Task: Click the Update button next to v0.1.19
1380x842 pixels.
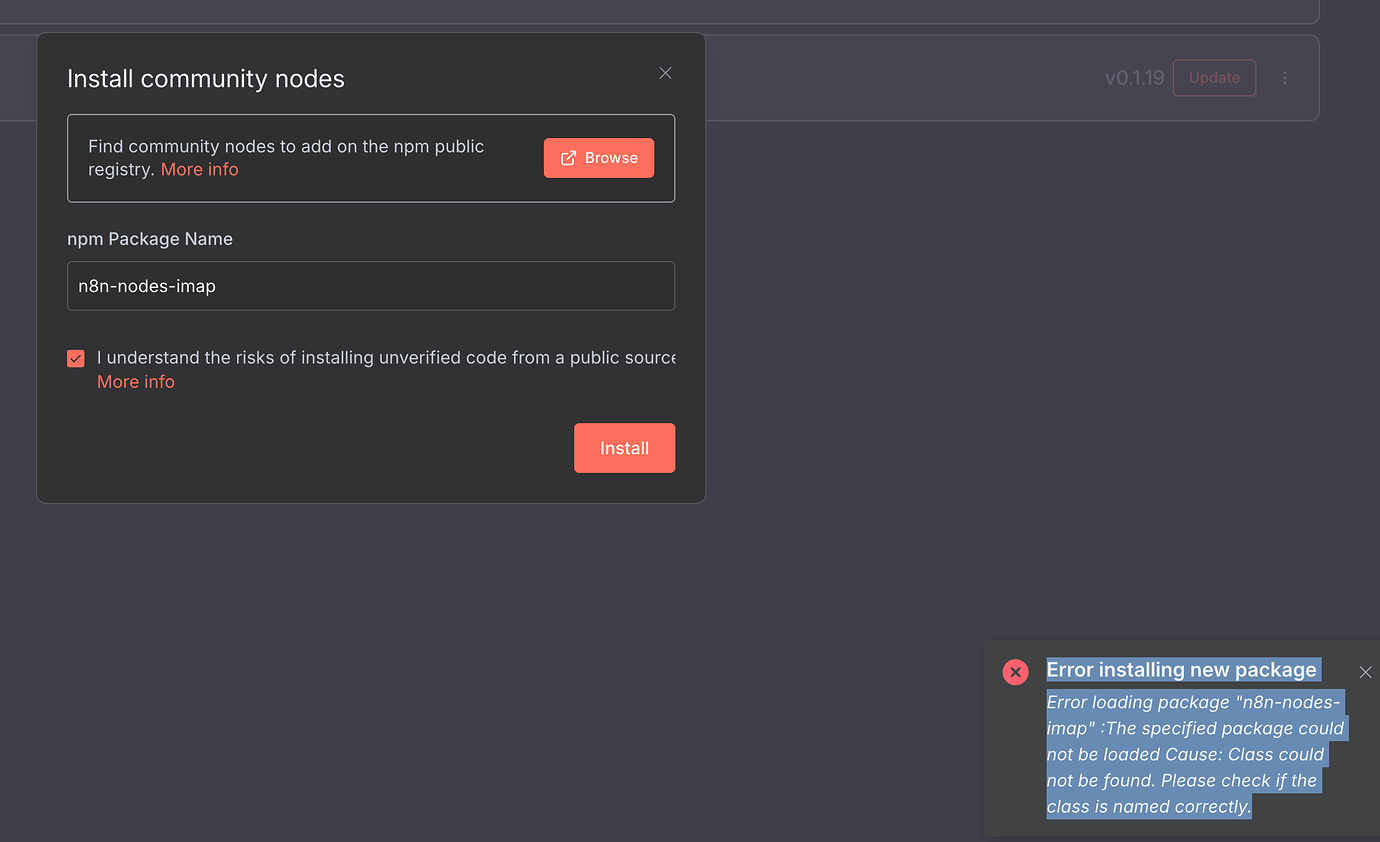Action: pos(1214,77)
